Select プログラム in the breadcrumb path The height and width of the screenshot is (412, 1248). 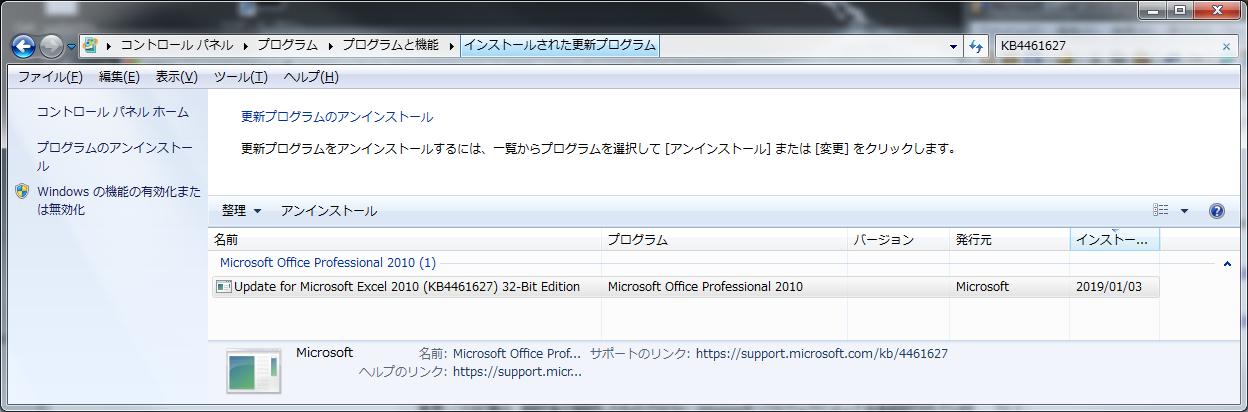click(x=287, y=46)
